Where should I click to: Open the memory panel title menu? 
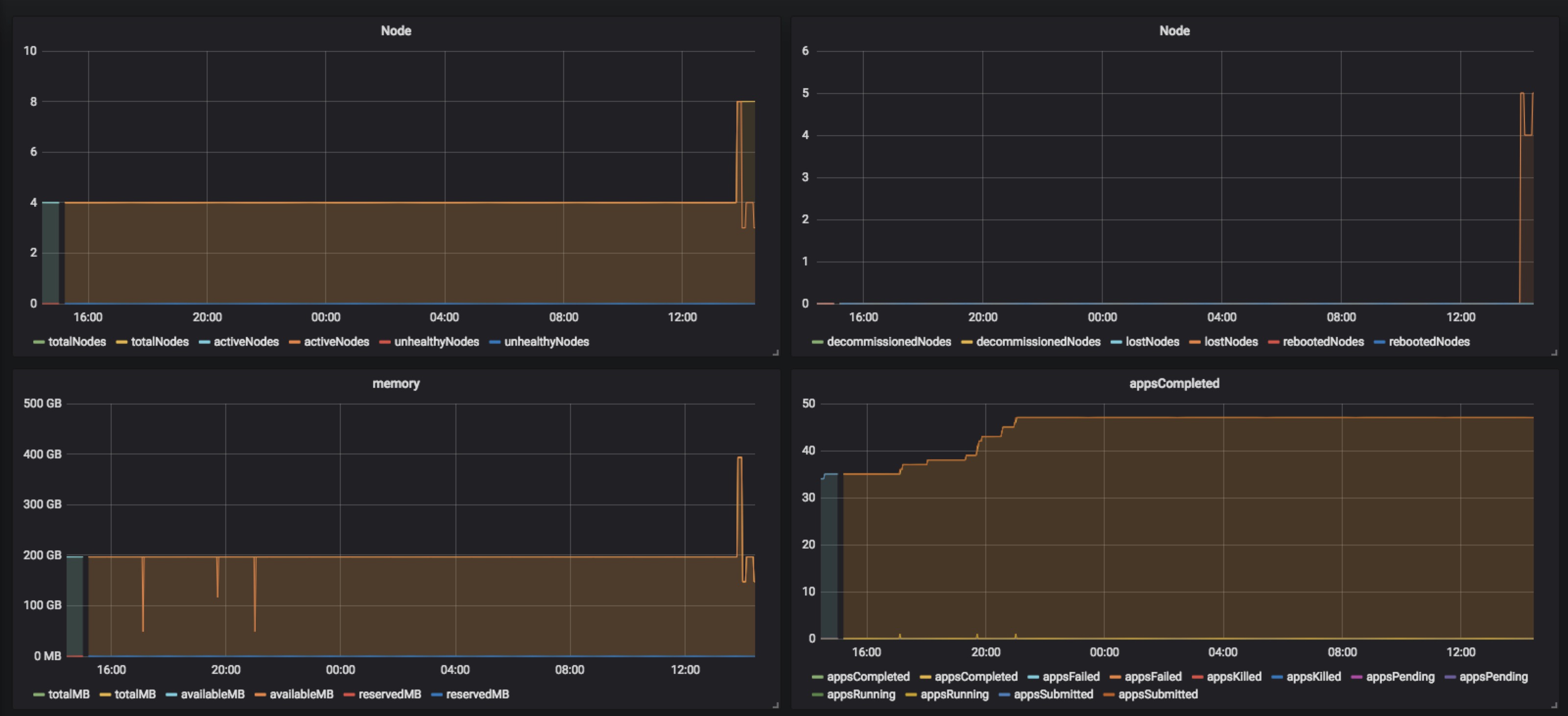click(x=396, y=383)
